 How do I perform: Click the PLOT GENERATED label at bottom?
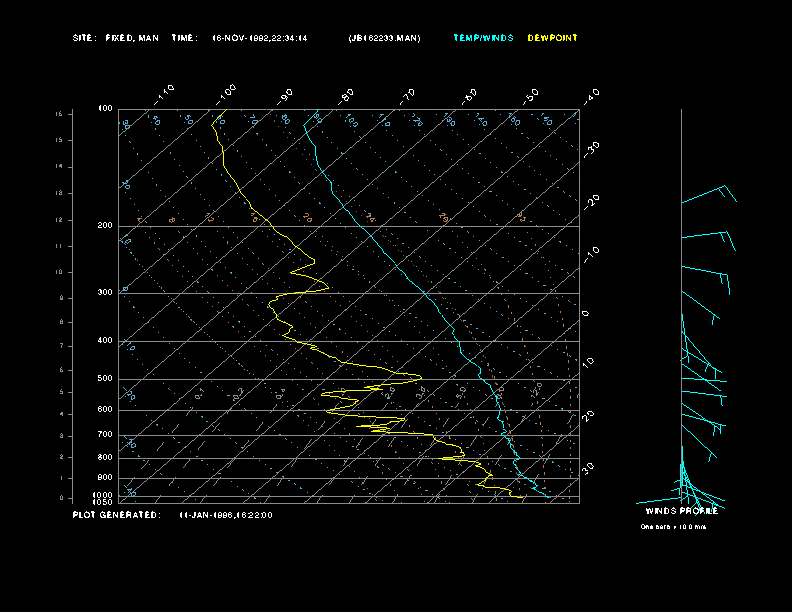(115, 515)
